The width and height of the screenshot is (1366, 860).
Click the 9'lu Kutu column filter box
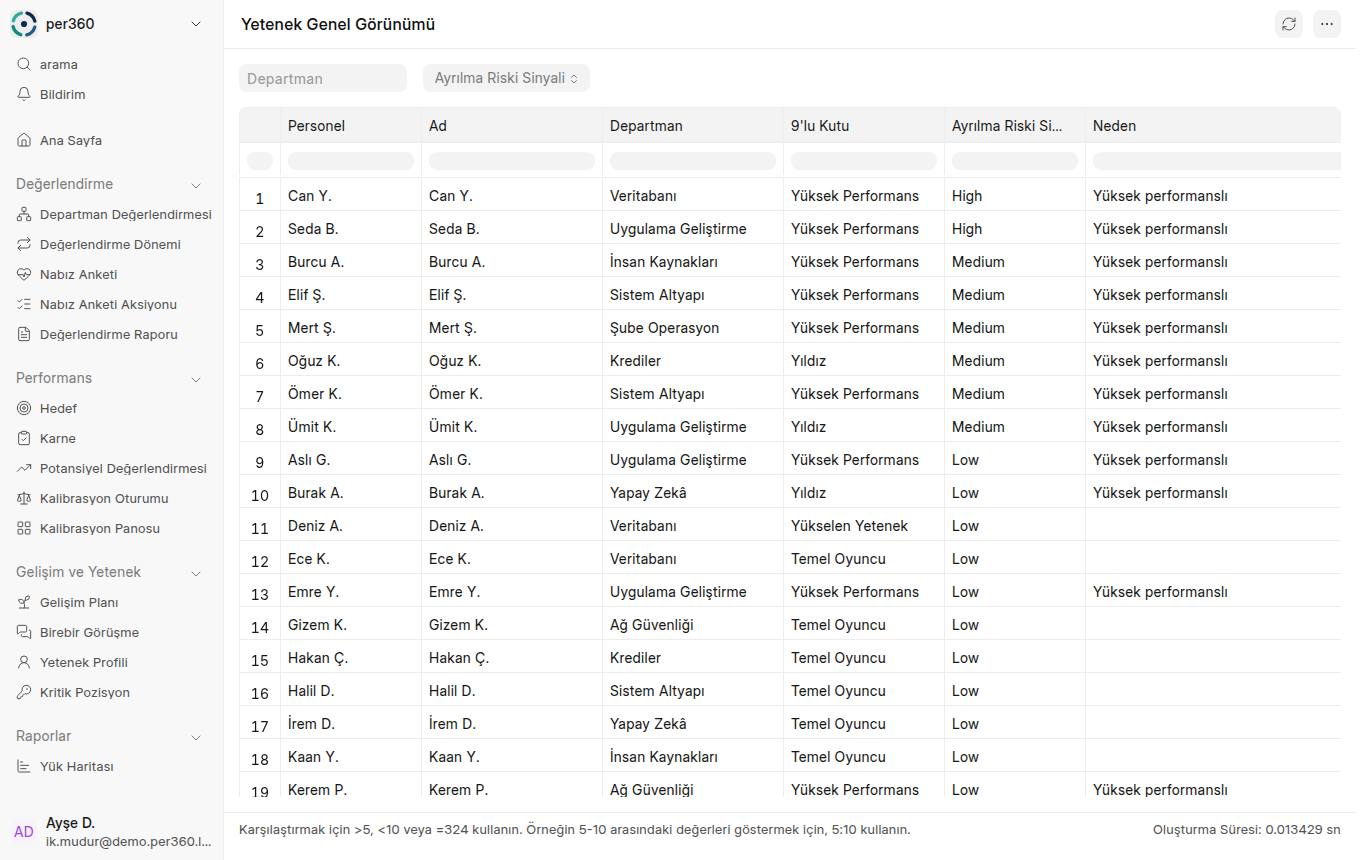click(864, 160)
